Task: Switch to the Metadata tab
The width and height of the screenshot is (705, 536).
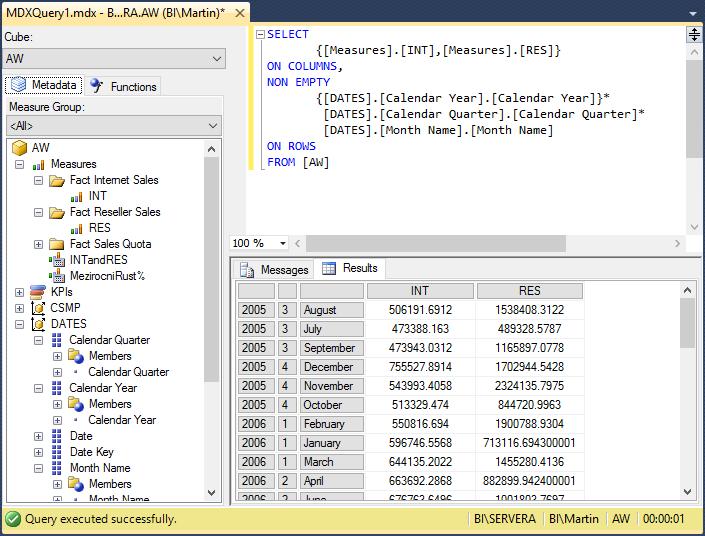Action: click(44, 85)
